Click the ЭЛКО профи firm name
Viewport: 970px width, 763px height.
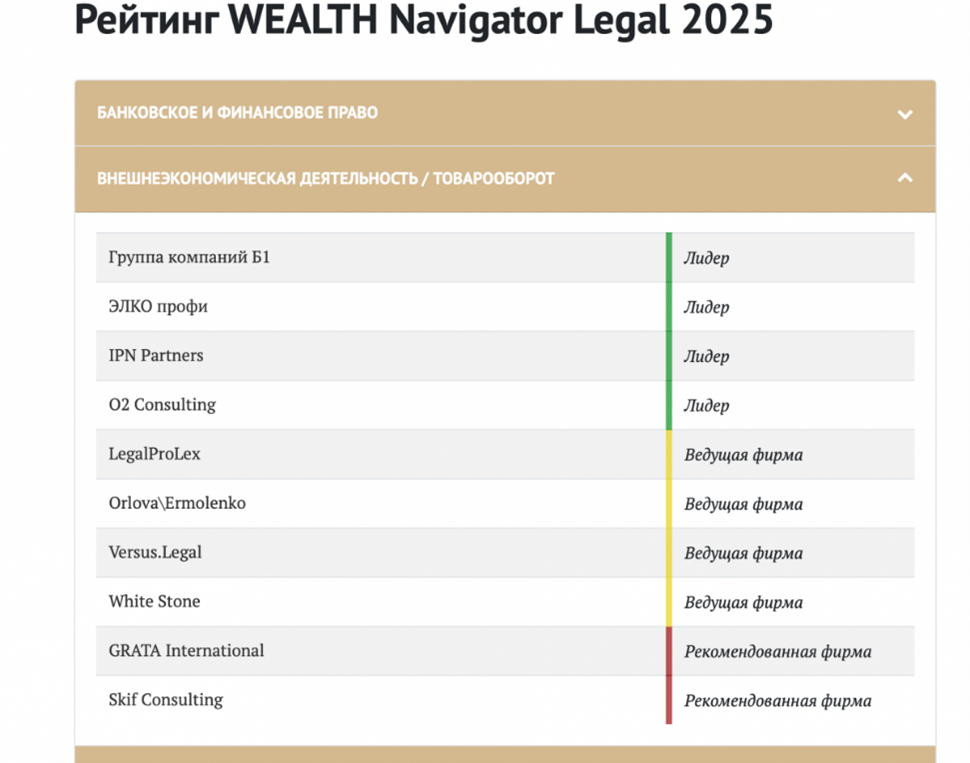(158, 307)
